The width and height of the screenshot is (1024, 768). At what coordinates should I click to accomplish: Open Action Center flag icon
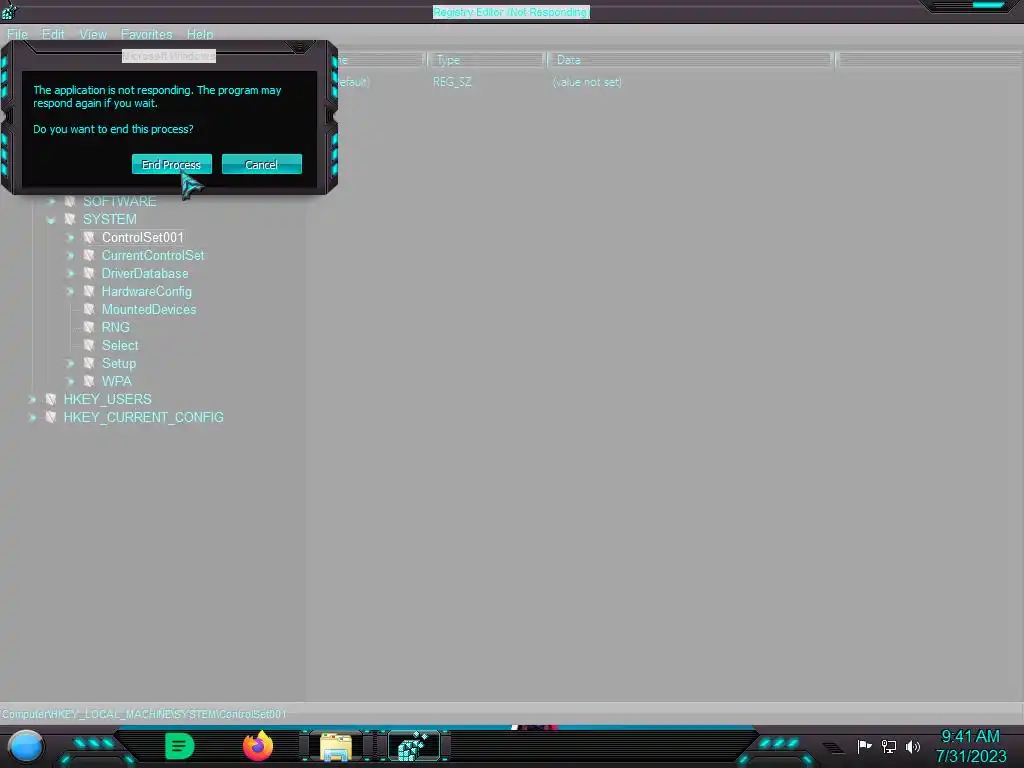pyautogui.click(x=865, y=746)
